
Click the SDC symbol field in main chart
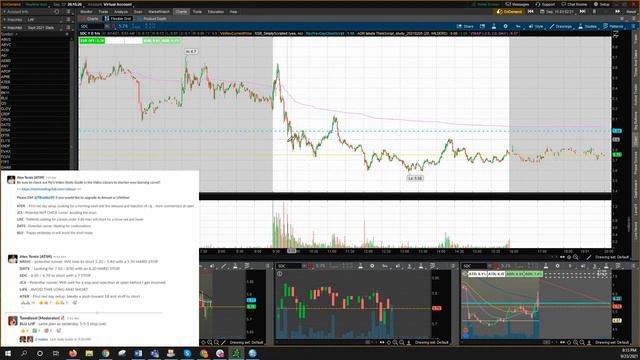click(x=92, y=26)
